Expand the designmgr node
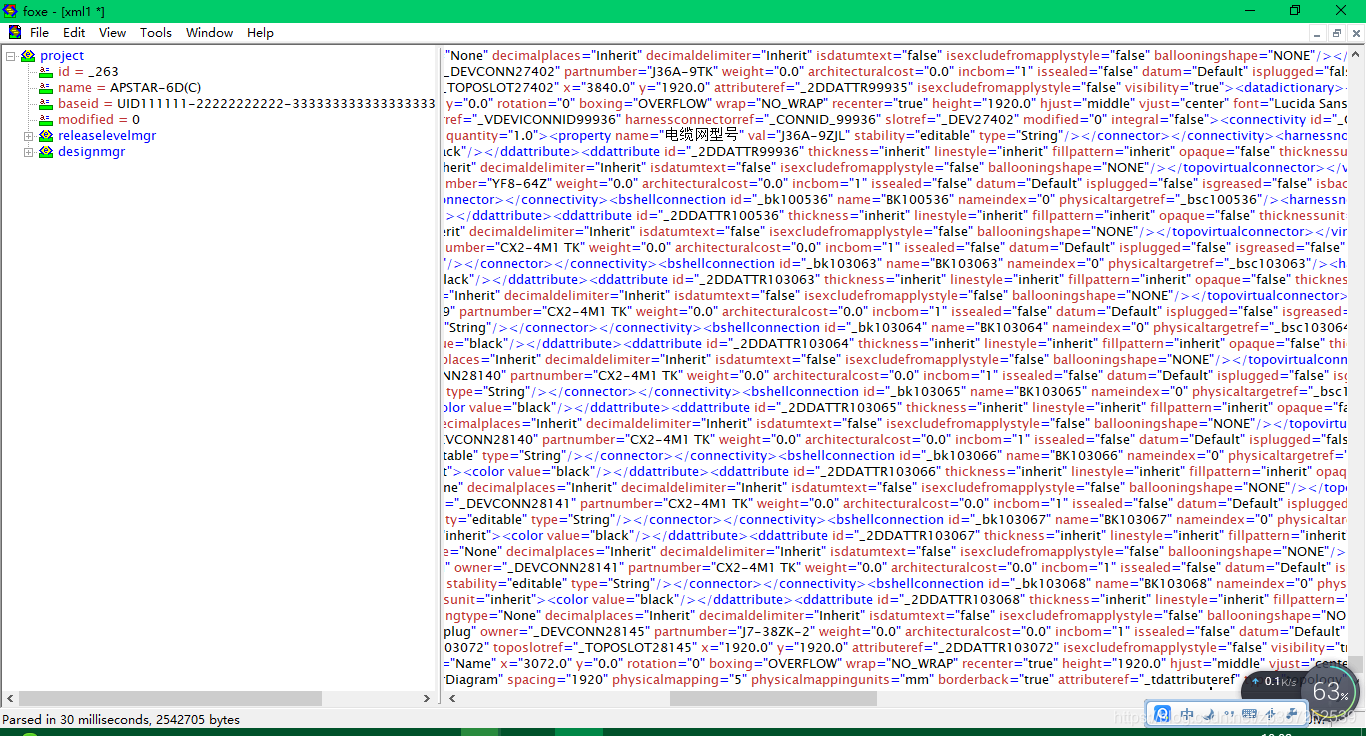The height and width of the screenshot is (736, 1366). [28, 151]
